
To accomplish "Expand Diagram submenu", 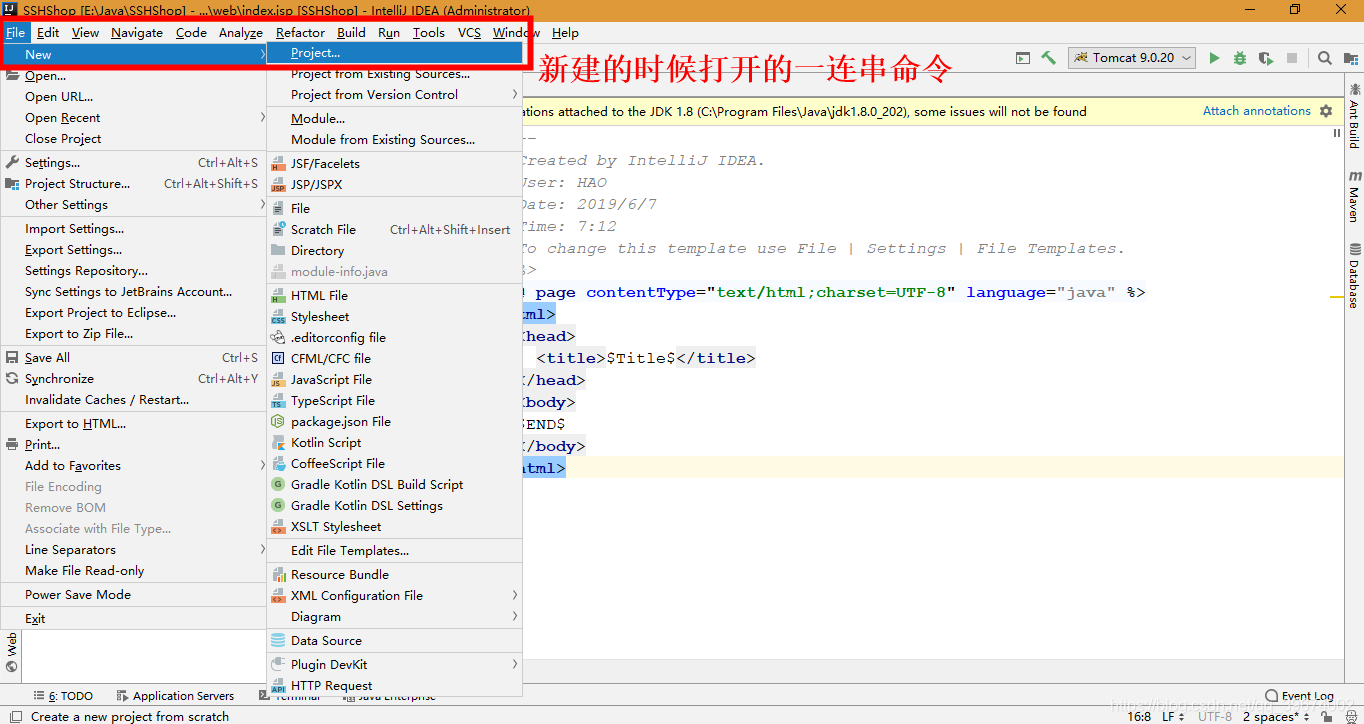I will 394,617.
